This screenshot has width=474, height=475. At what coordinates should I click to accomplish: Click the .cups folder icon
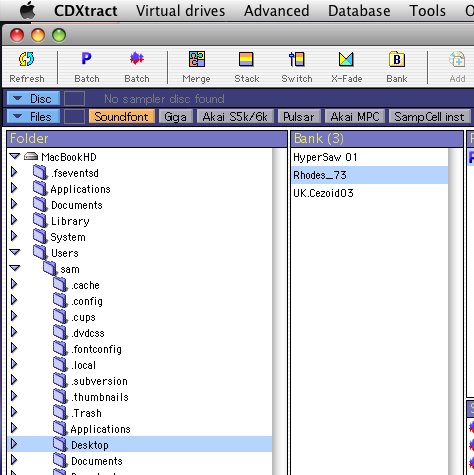[x=60, y=316]
